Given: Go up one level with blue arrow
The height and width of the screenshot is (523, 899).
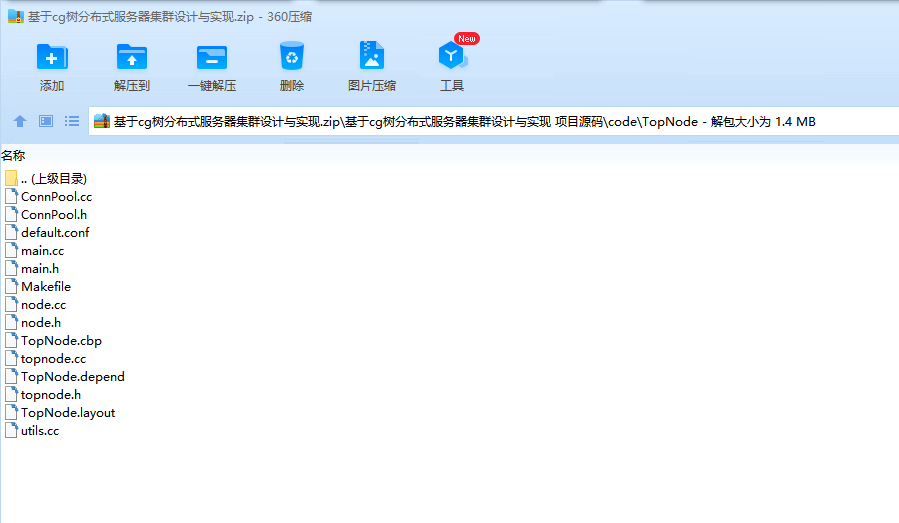Looking at the screenshot, I should [x=20, y=121].
